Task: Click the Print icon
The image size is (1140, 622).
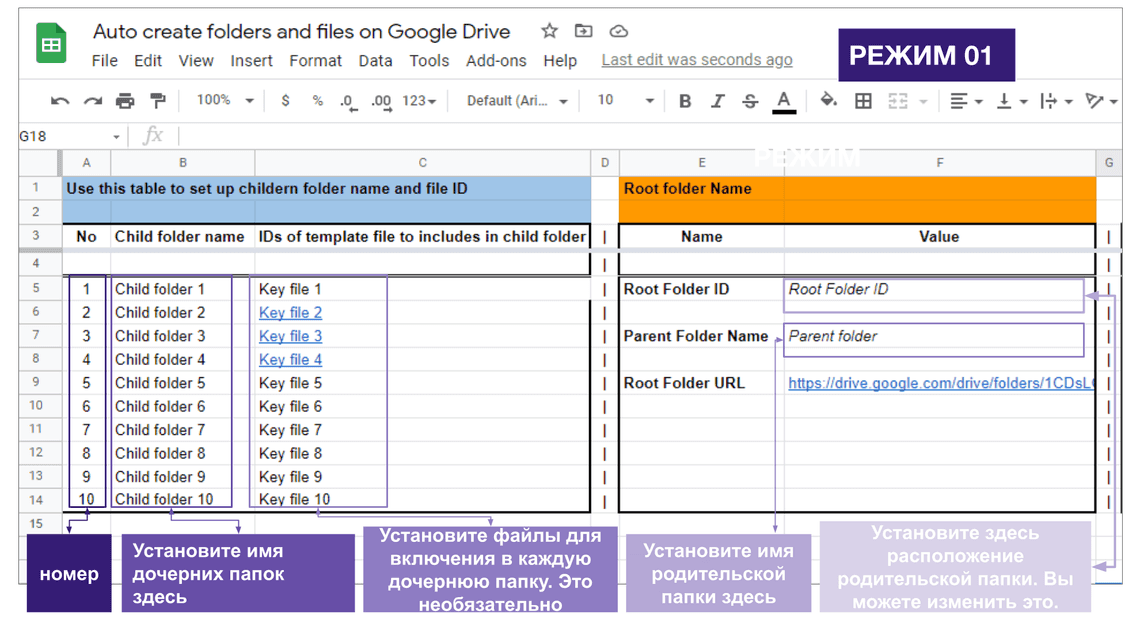Action: pos(125,101)
